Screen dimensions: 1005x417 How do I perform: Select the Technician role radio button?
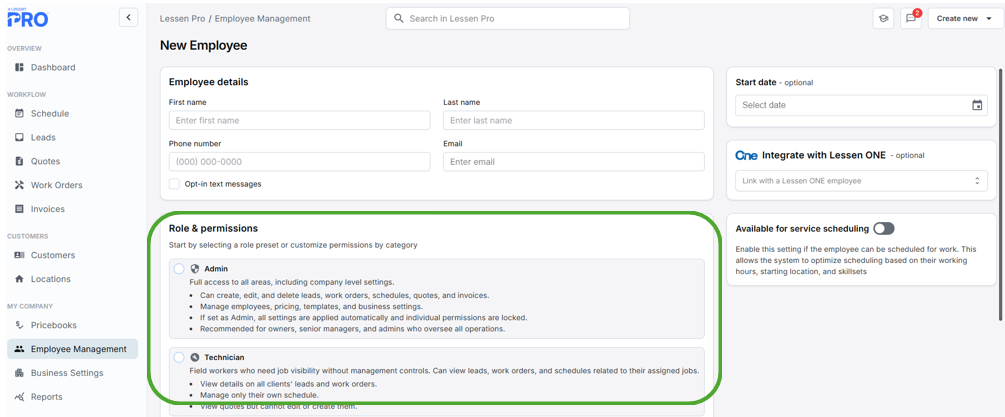(179, 357)
